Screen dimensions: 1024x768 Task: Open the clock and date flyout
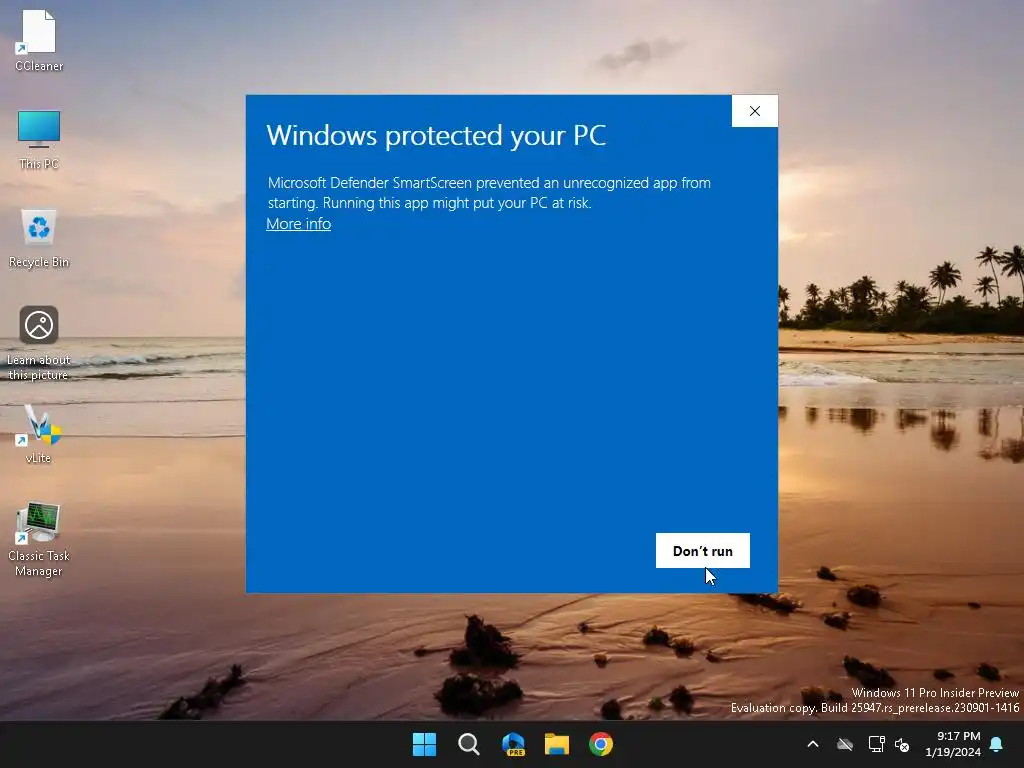[x=953, y=744]
